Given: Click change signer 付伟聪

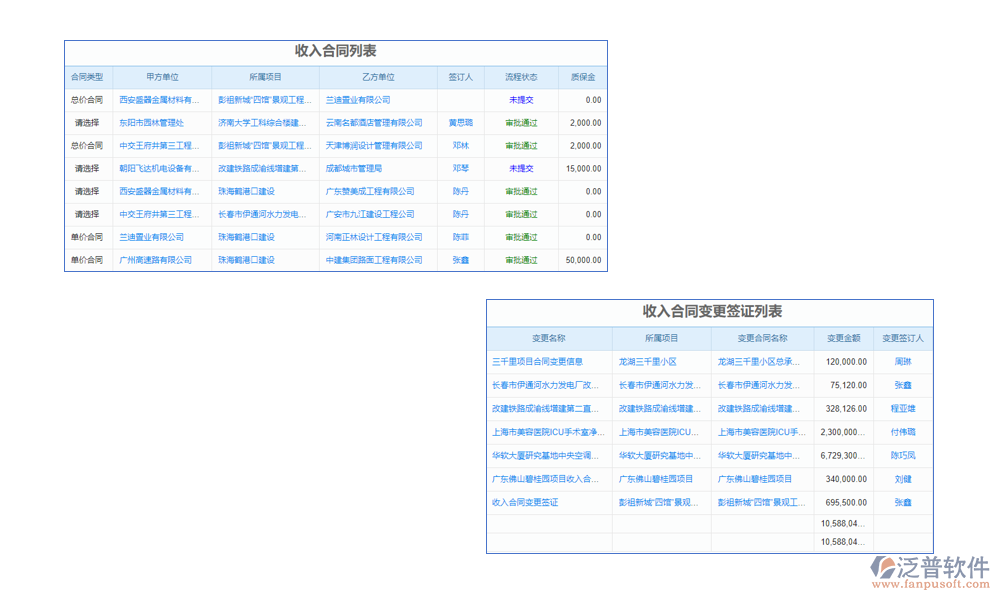Looking at the screenshot, I should pyautogui.click(x=903, y=432).
